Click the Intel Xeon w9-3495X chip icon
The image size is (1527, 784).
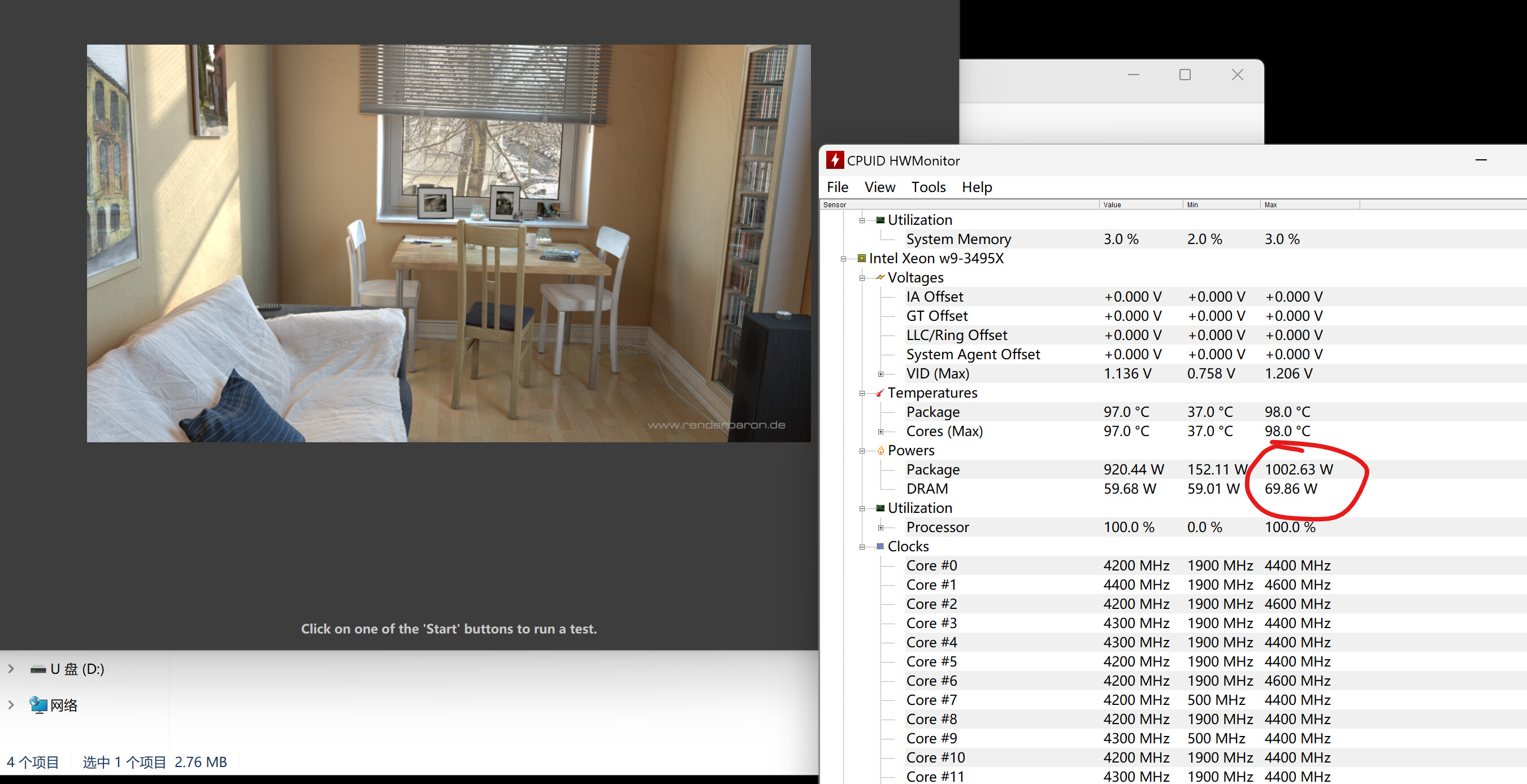[x=861, y=258]
